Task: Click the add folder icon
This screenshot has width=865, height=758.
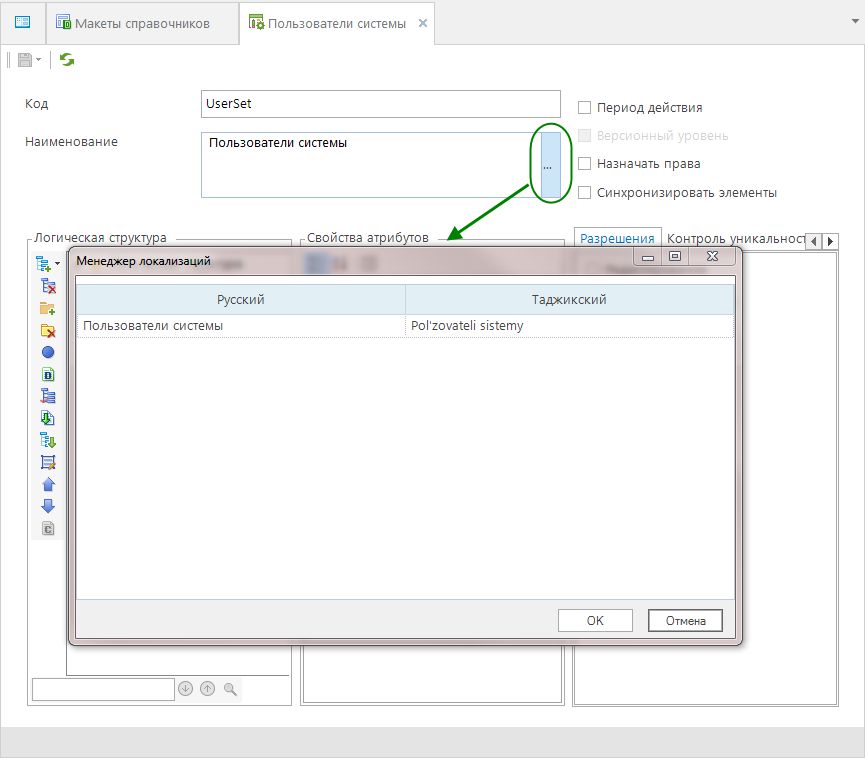Action: click(x=47, y=308)
